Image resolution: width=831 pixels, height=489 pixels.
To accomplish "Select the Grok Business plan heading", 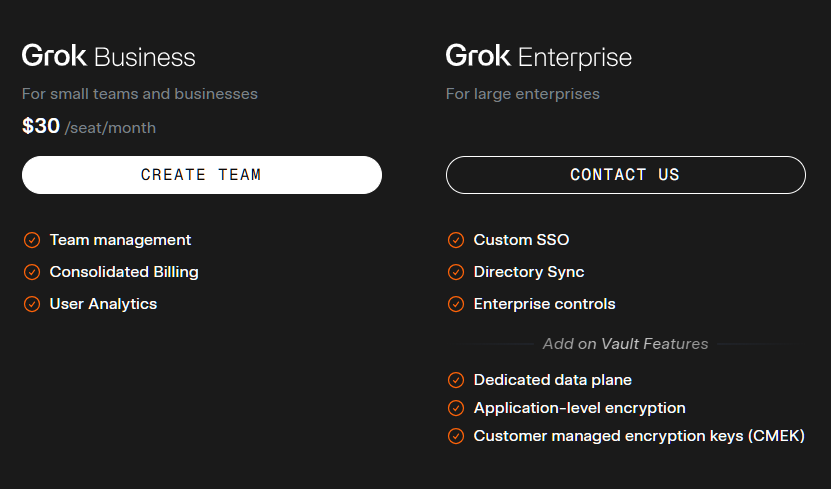I will 108,56.
